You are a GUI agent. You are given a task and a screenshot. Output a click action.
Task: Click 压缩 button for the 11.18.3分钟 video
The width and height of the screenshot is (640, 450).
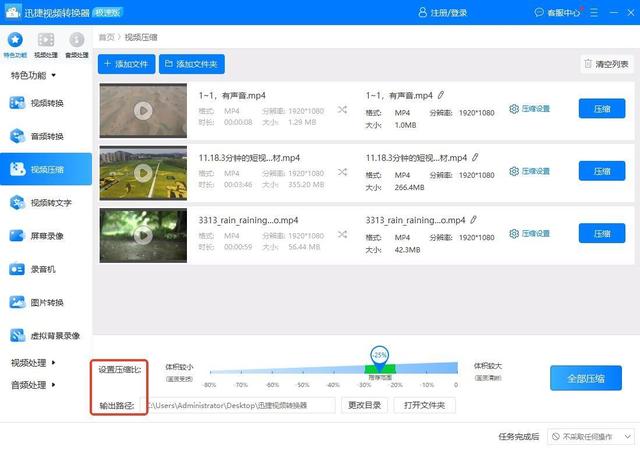pyautogui.click(x=602, y=171)
